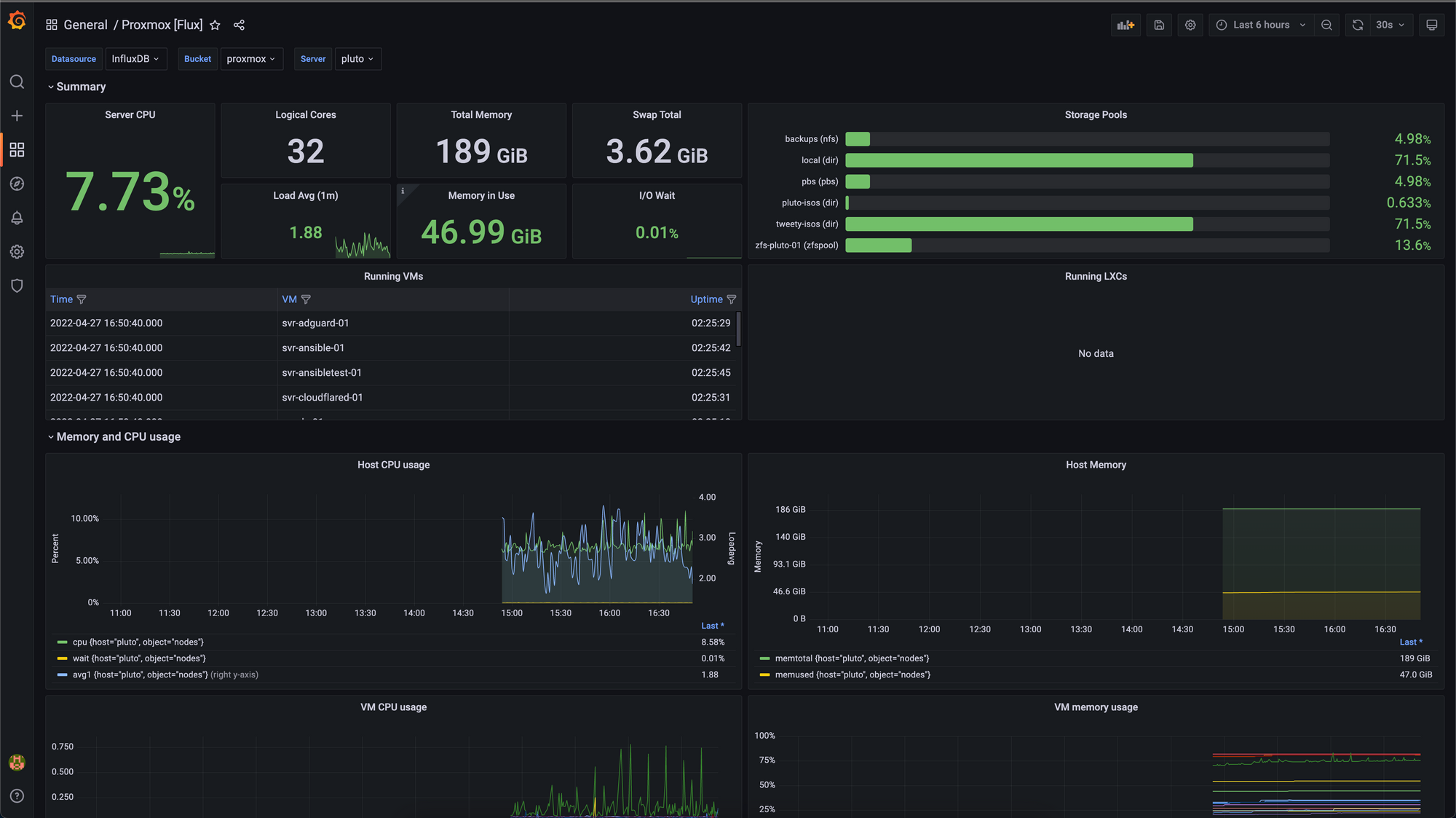Toggle the avg1 series in Host CPU legend
Viewport: 1456px width, 818px height.
click(x=165, y=675)
